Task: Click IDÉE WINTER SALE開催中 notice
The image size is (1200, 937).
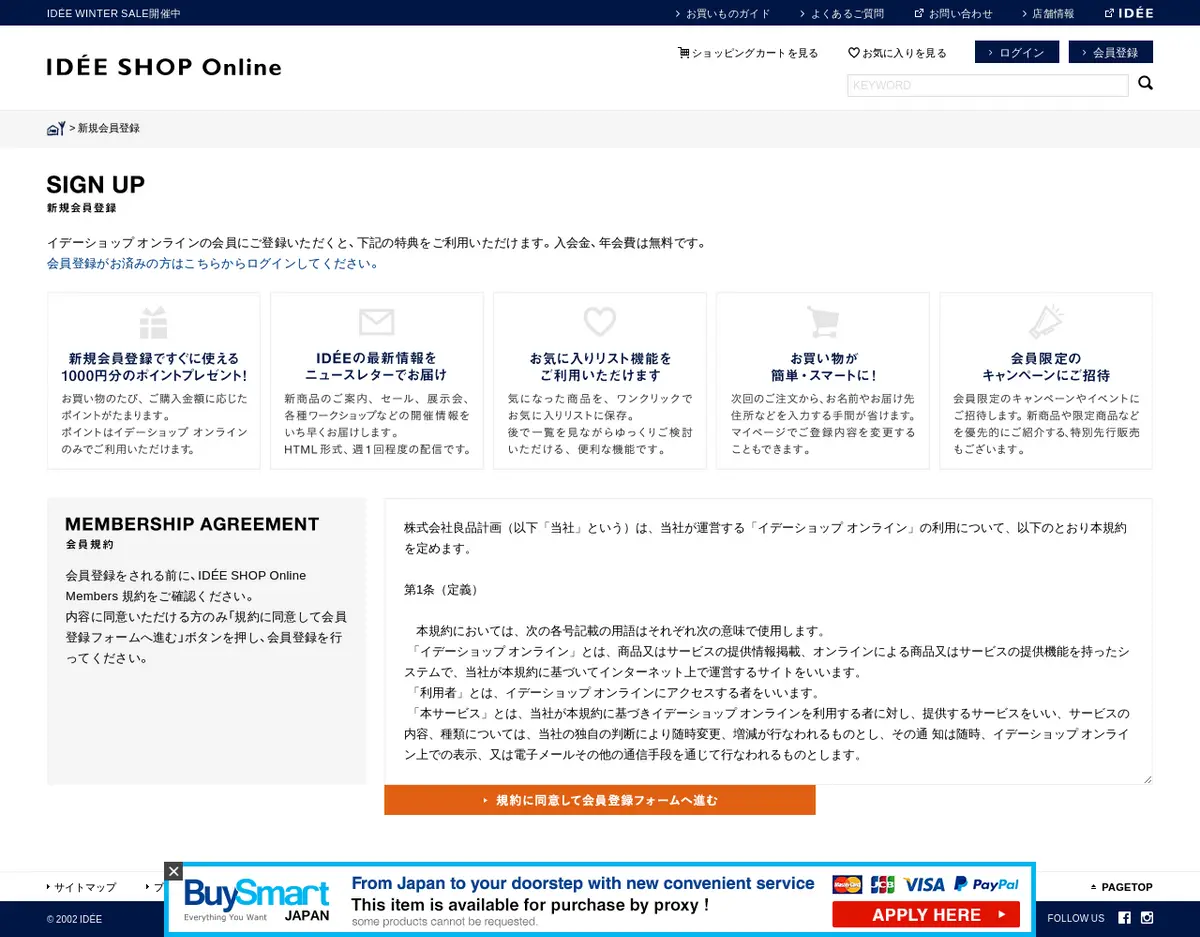Action: [x=114, y=13]
